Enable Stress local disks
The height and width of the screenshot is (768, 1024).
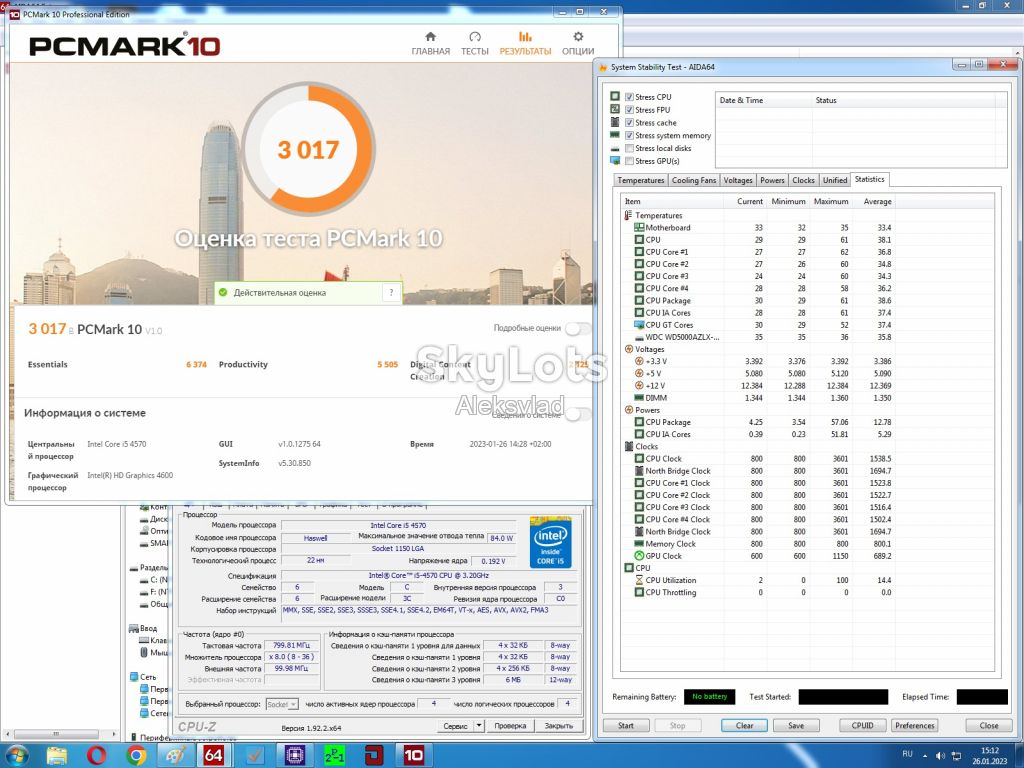click(x=630, y=148)
